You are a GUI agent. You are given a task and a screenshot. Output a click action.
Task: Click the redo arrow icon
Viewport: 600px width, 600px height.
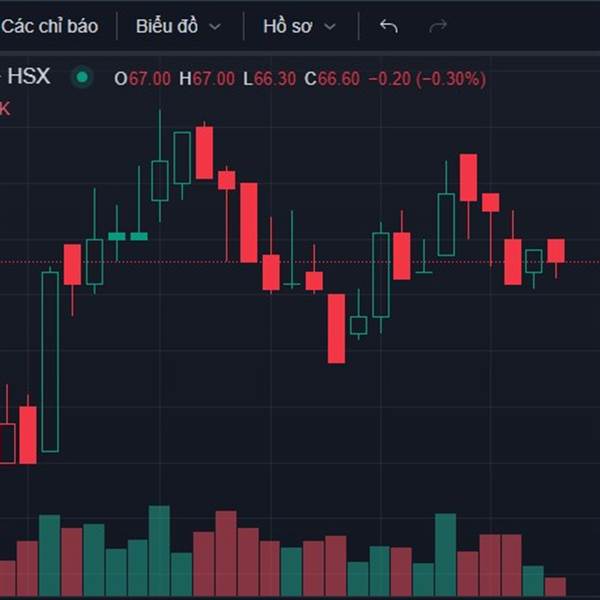click(x=438, y=26)
